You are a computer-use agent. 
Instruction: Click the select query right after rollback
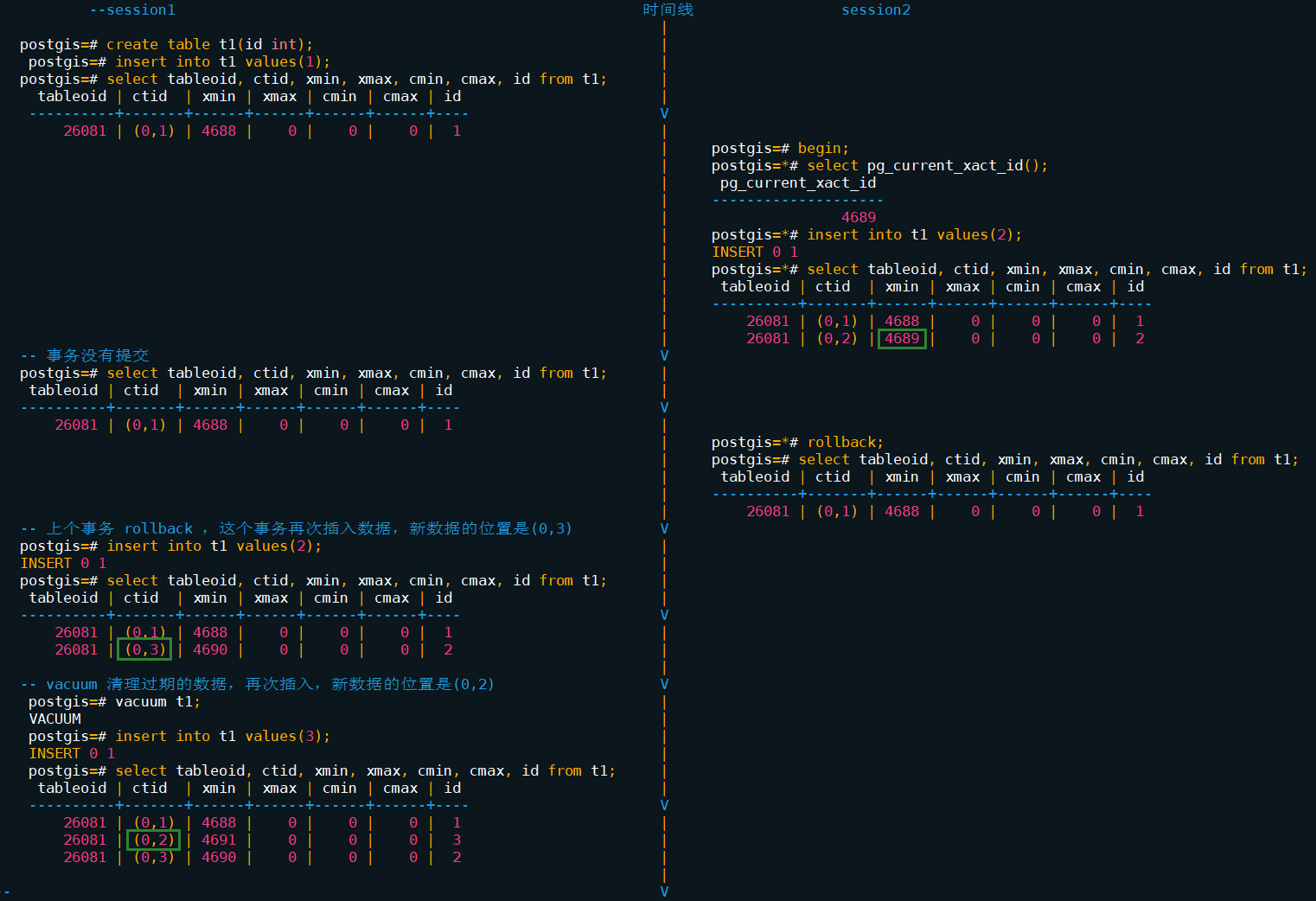coord(1049,460)
